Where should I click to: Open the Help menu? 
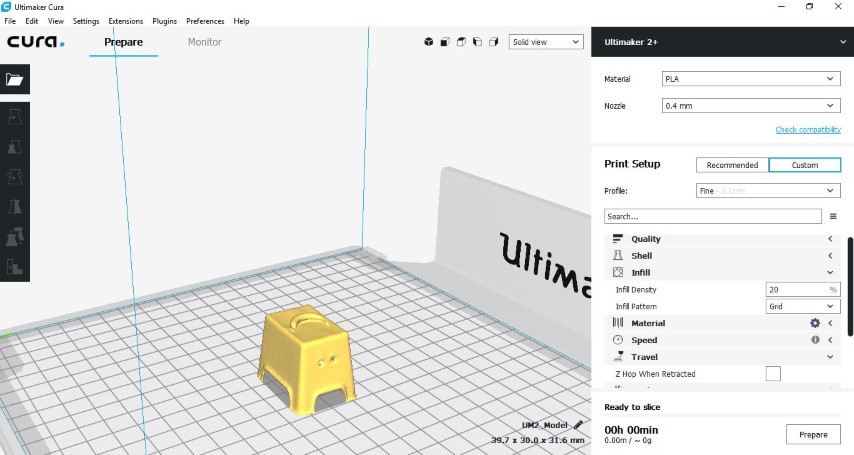(x=241, y=21)
